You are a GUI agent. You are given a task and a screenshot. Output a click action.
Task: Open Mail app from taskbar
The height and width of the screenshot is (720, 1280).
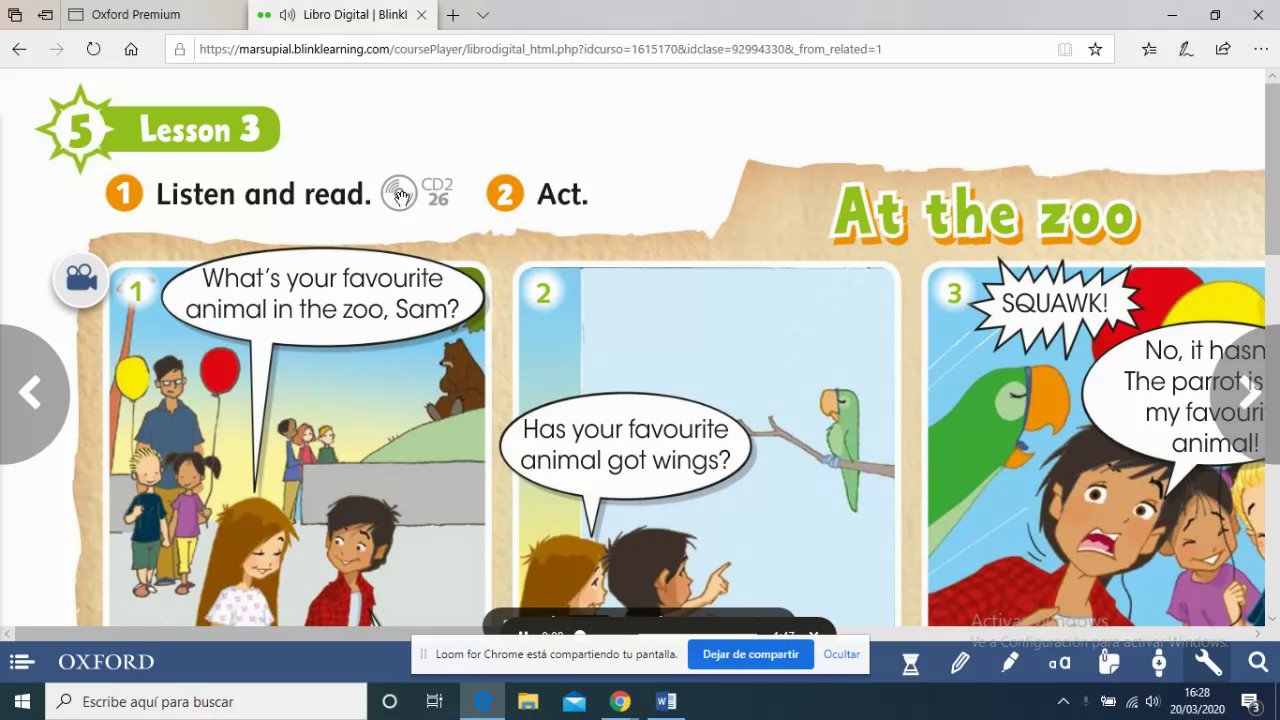(574, 702)
